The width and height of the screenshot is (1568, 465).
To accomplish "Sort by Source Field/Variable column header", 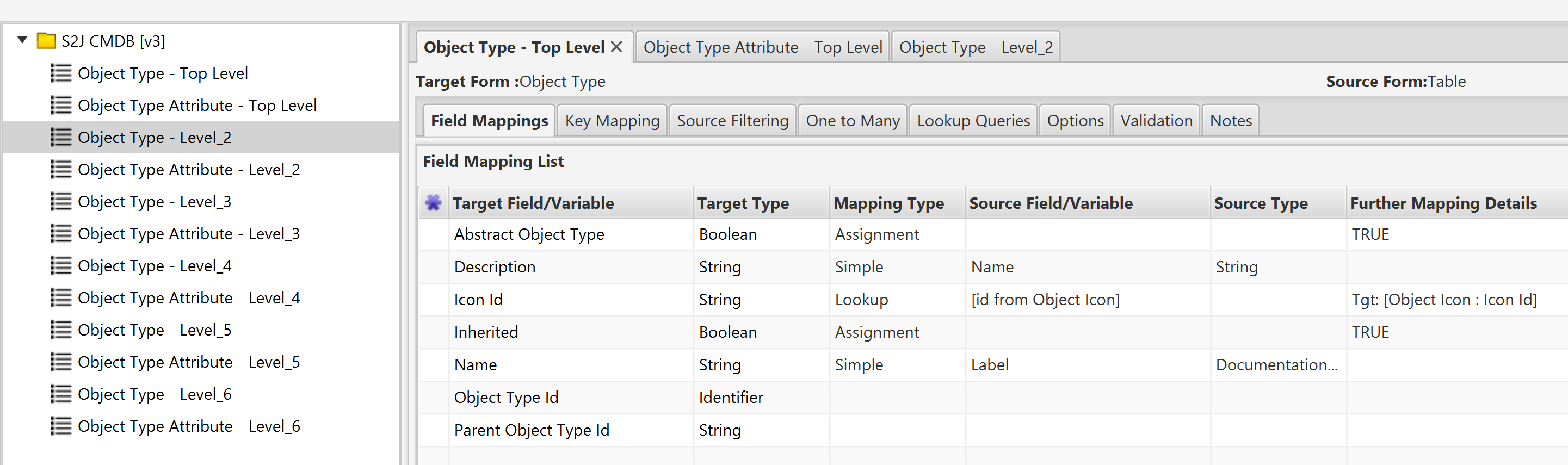I will [x=1088, y=203].
